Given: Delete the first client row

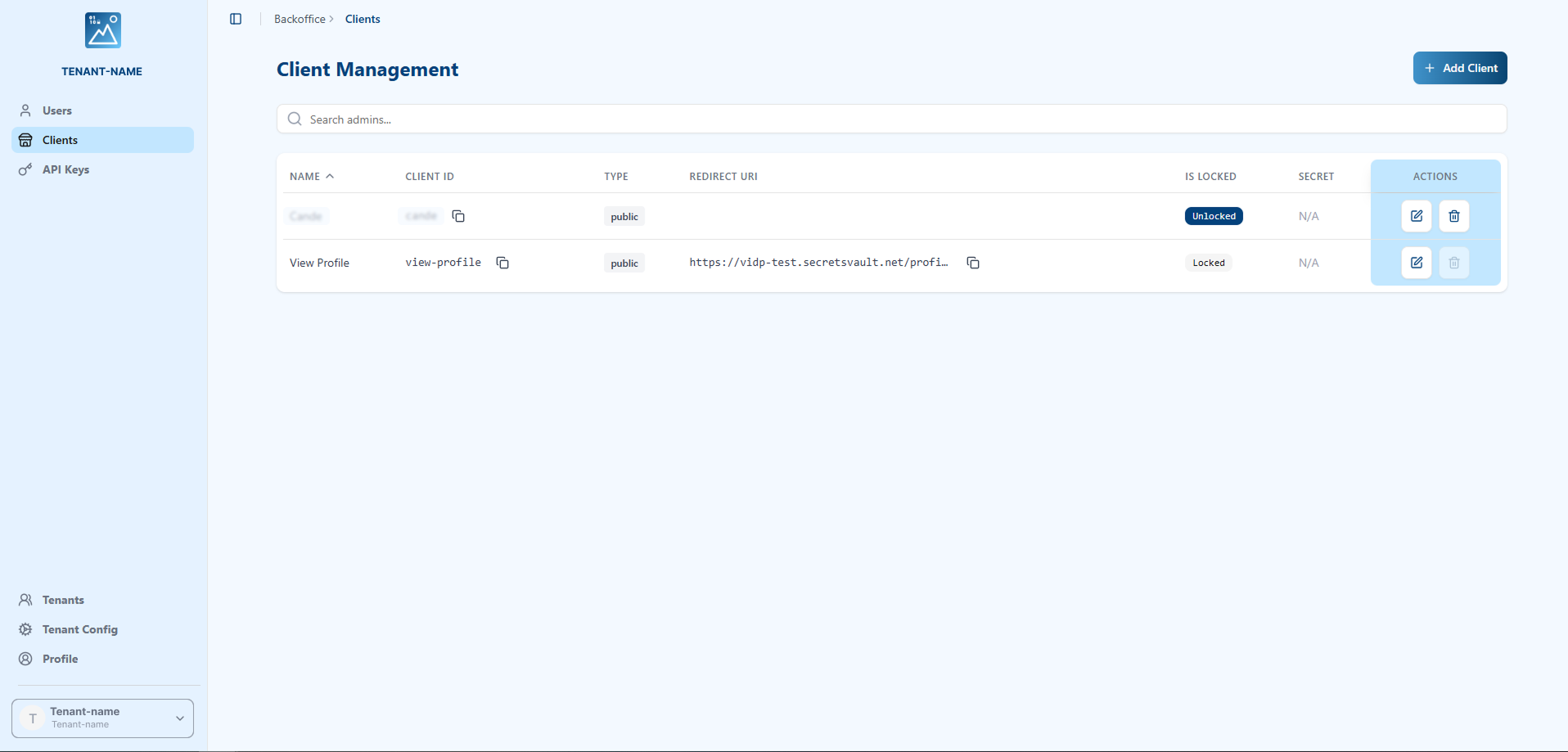Looking at the screenshot, I should click(1453, 216).
